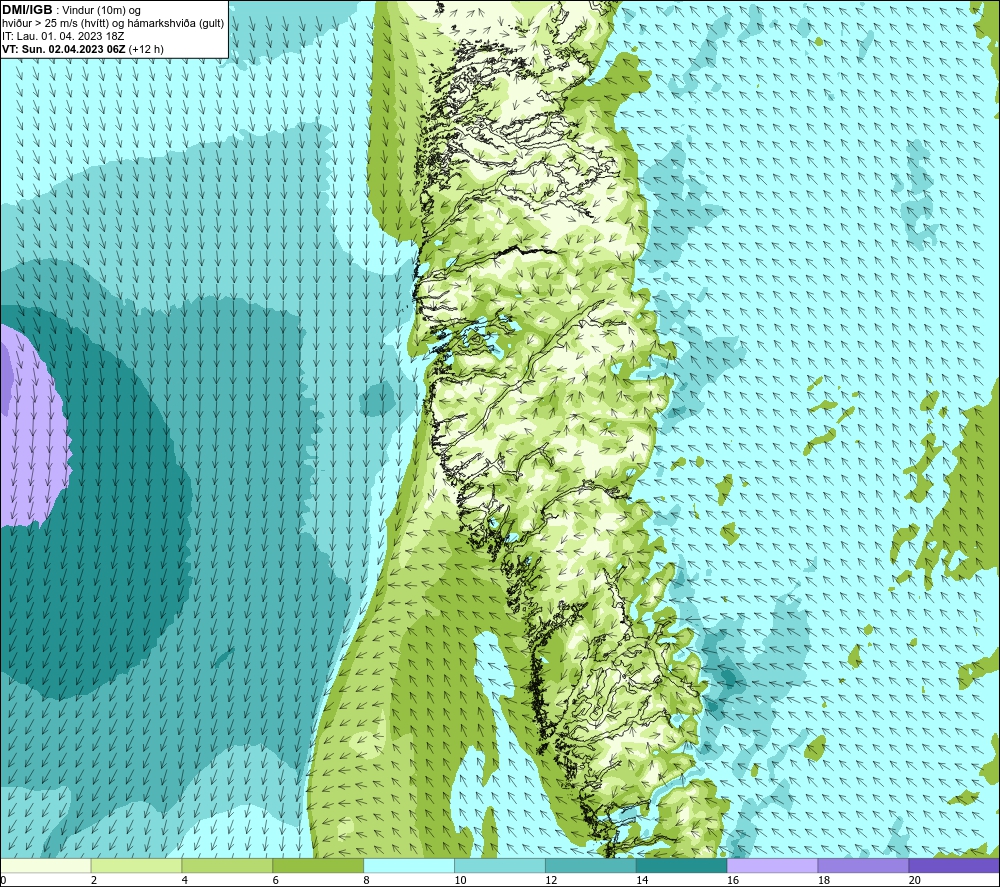Viewport: 1000px width, 887px height.
Task: Click the pale teal 10–12 m/s legend swatch
Action: click(500, 865)
